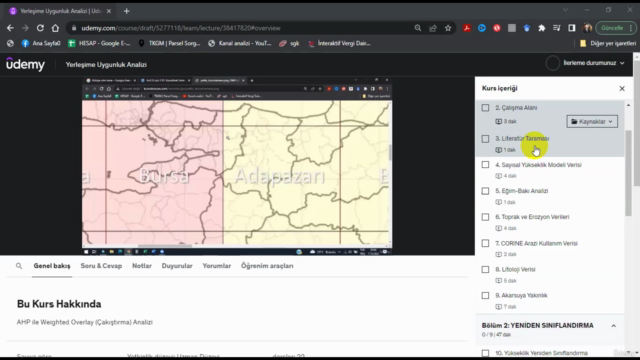Viewport: 640px width, 360px height.
Task: Search course content with magnifier icon
Action: click(19, 266)
